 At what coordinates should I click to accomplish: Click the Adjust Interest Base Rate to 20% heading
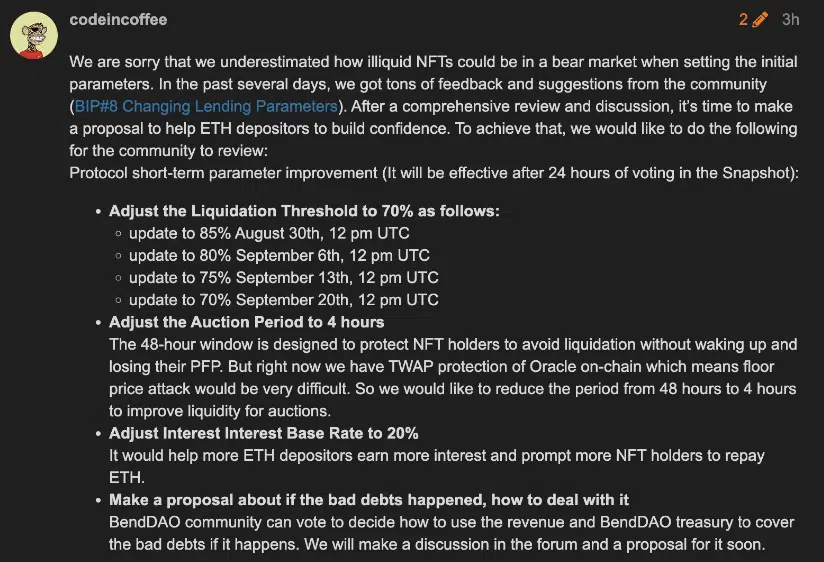(263, 433)
